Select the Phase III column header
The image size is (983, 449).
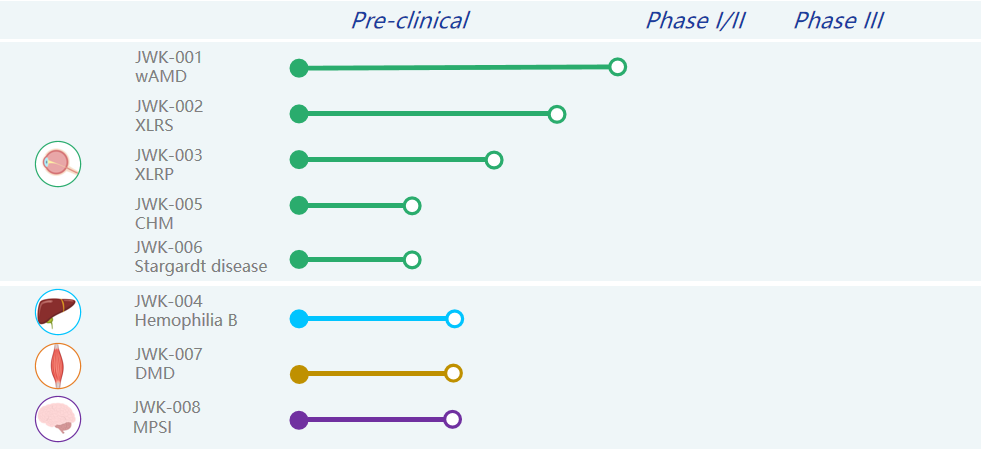click(839, 20)
